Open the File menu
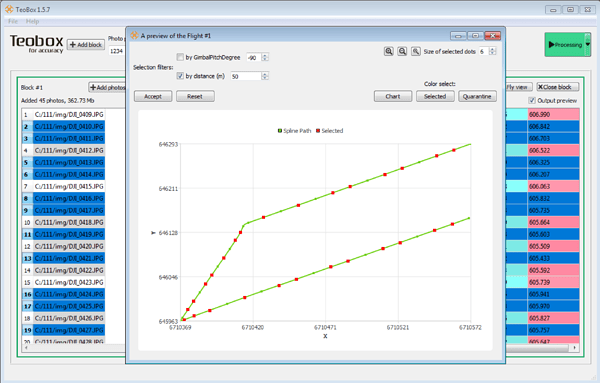Viewport: 600px width, 383px height. pyautogui.click(x=13, y=21)
